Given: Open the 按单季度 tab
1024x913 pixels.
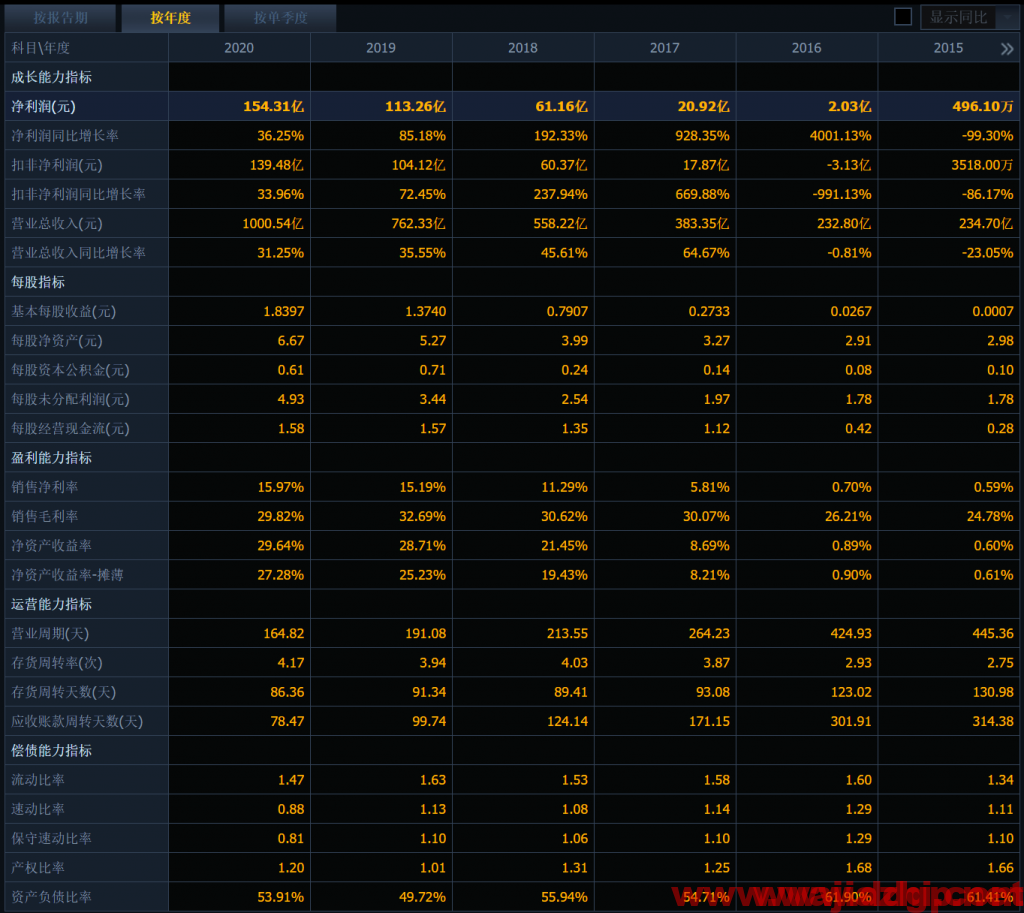Looking at the screenshot, I should [x=280, y=18].
